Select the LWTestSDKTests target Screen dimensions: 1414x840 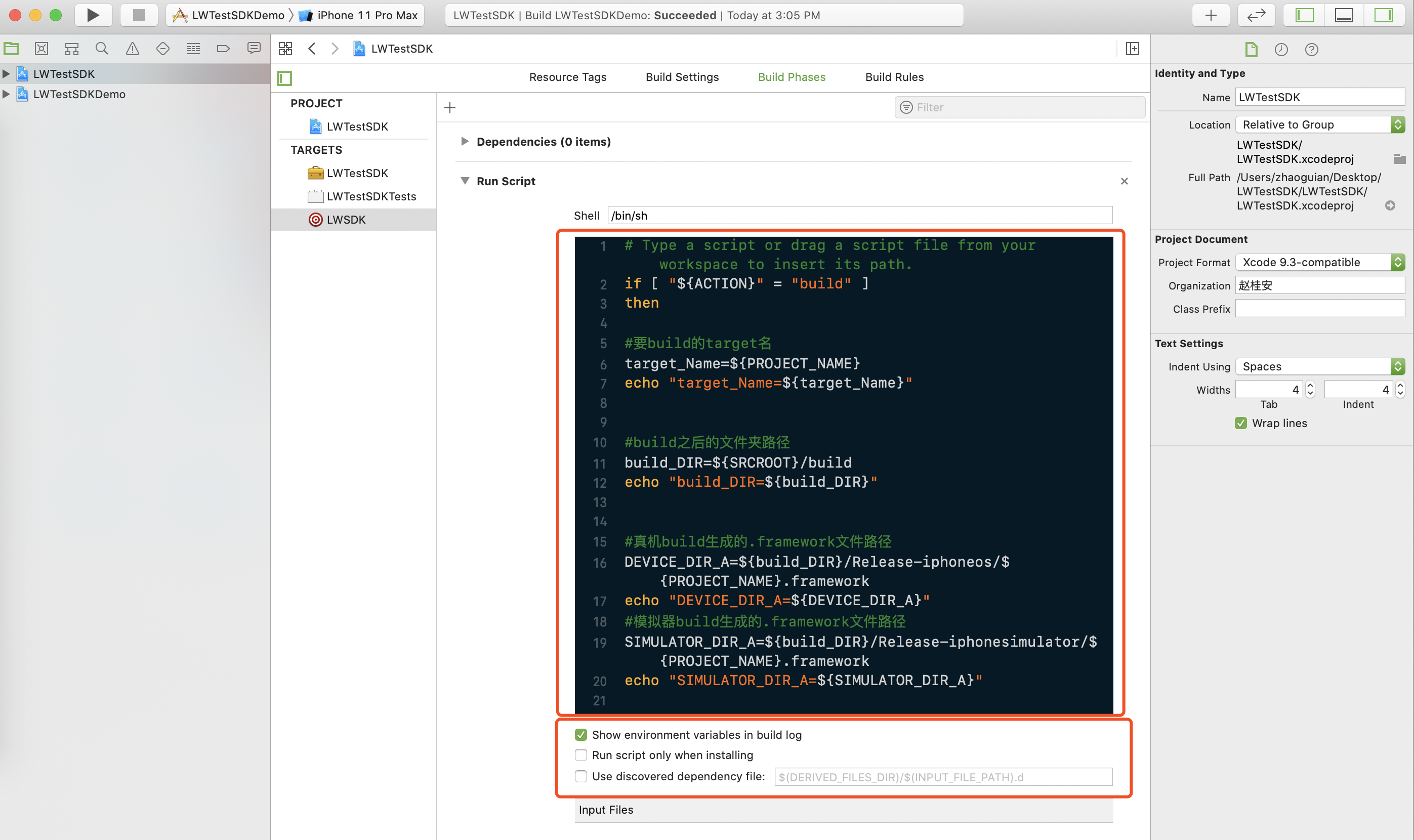[x=371, y=196]
